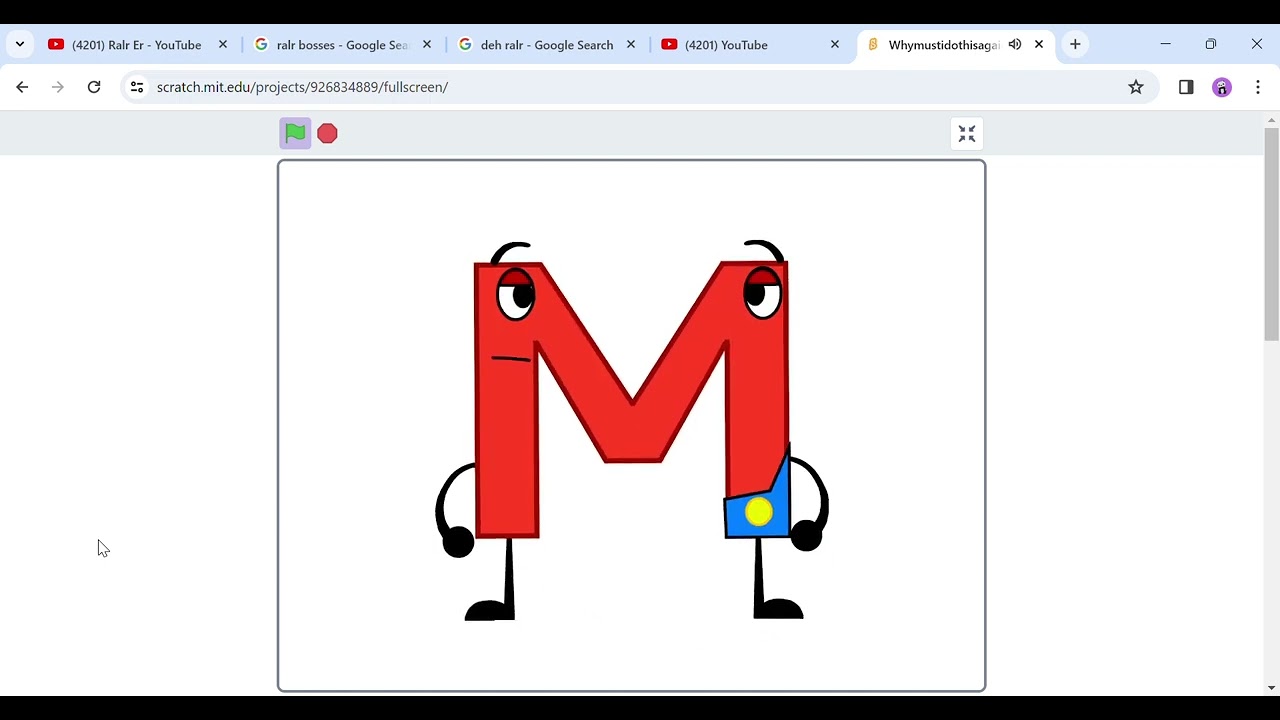This screenshot has height=720, width=1280.
Task: Go back using the browser back arrow
Action: [22, 87]
